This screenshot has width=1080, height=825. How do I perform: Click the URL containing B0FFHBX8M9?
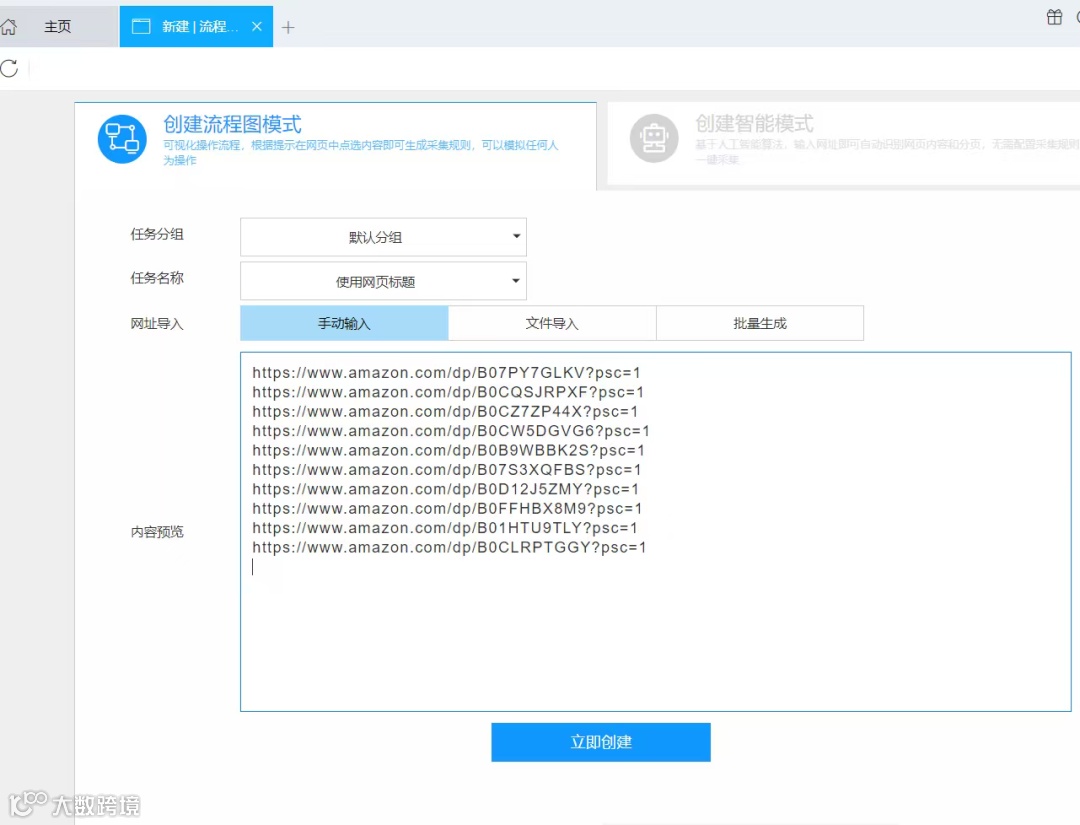[x=447, y=508]
